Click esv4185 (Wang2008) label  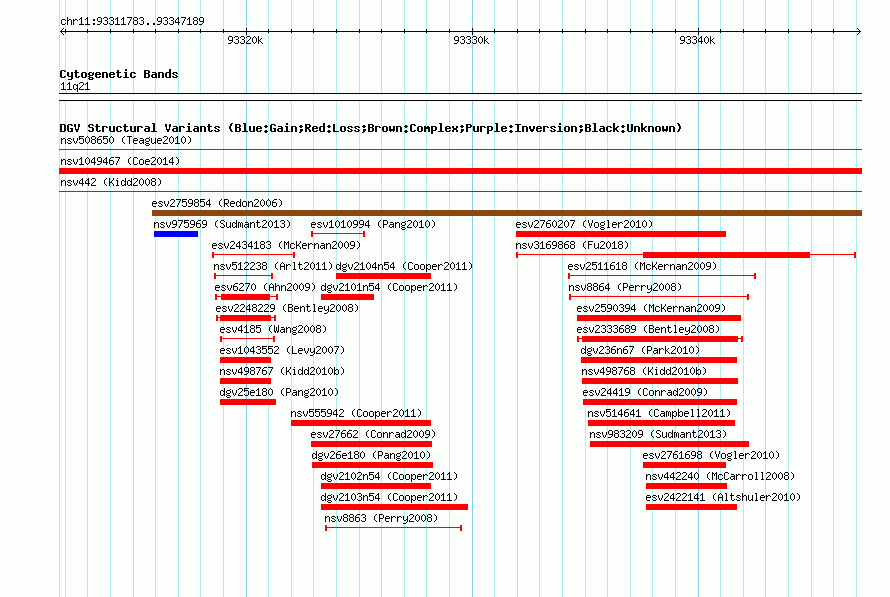273,329
